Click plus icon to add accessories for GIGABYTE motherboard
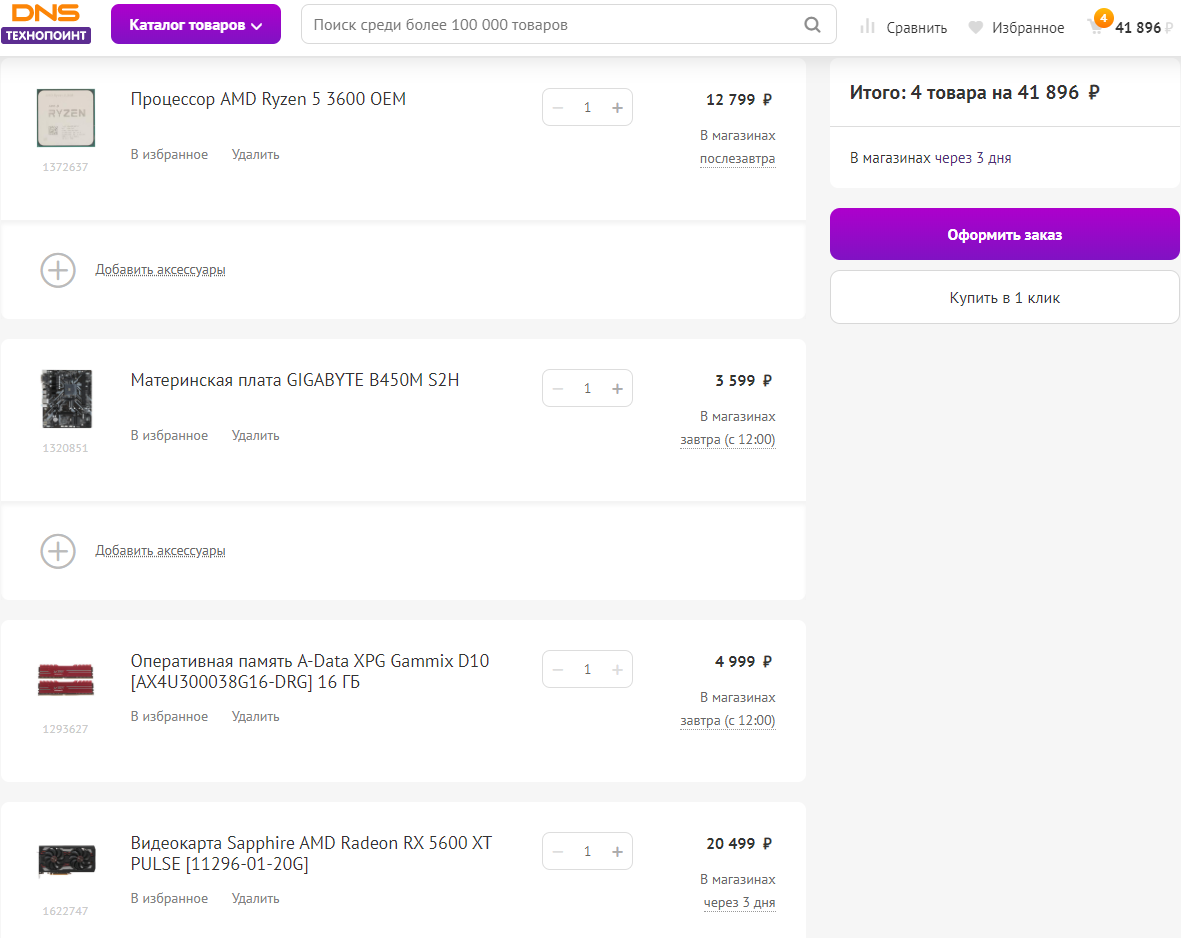 pyautogui.click(x=58, y=551)
